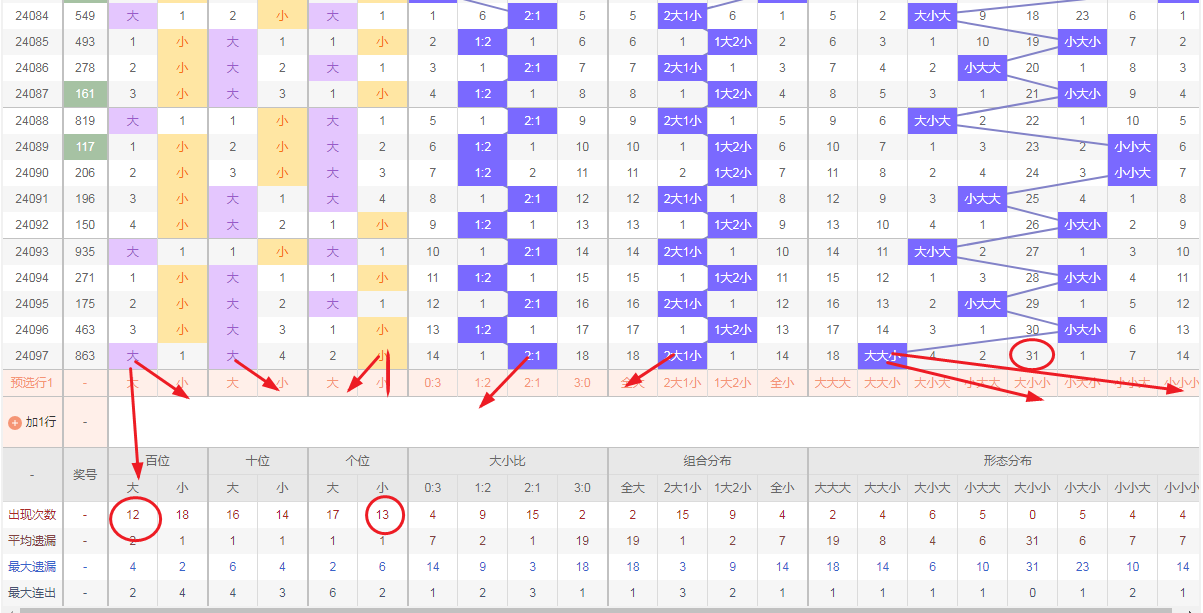Choose 大小大 in the preselection row
Viewport: 1203px width, 613px height.
coord(932,382)
